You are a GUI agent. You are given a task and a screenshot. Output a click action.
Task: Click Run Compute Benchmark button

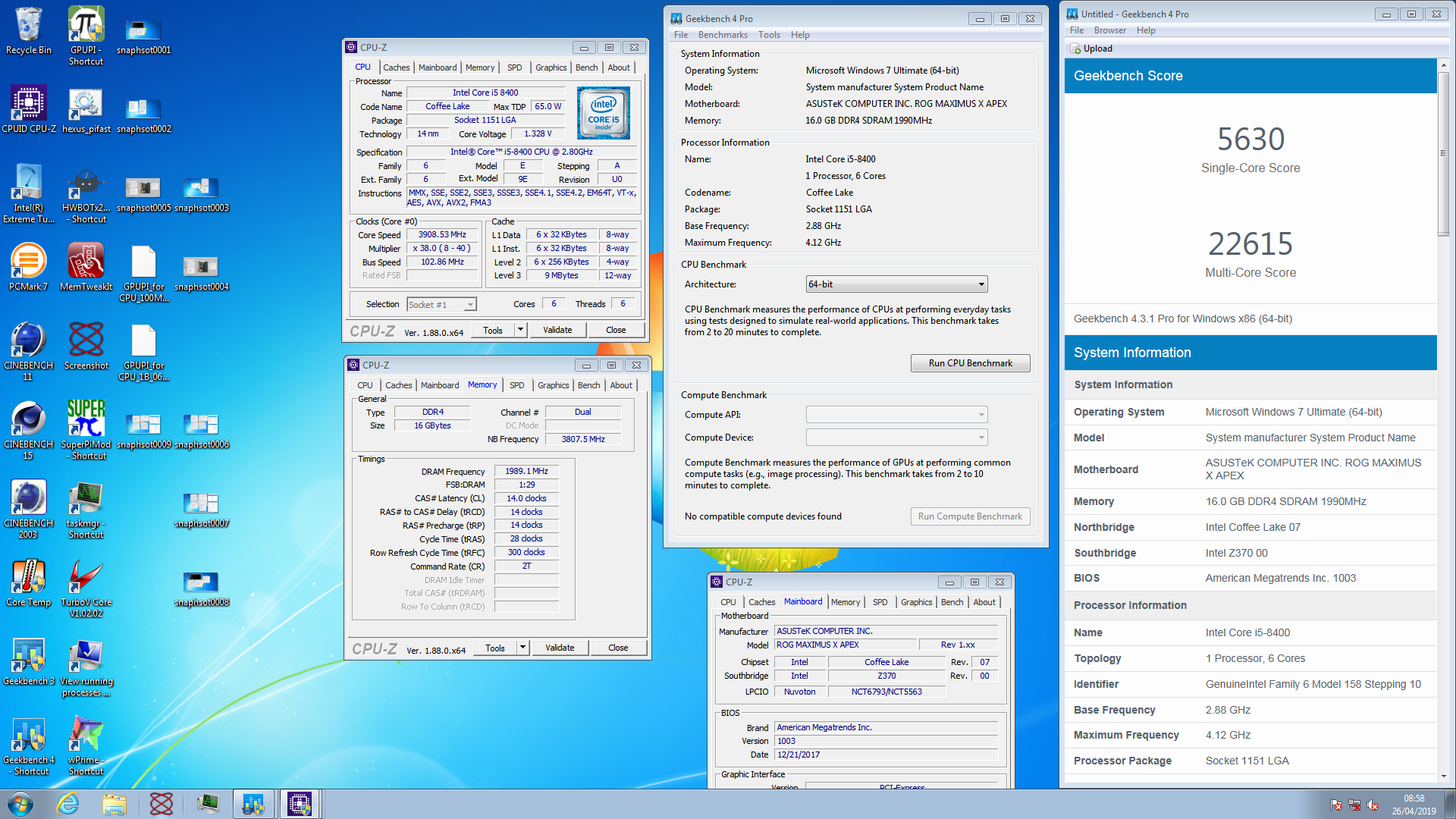970,516
